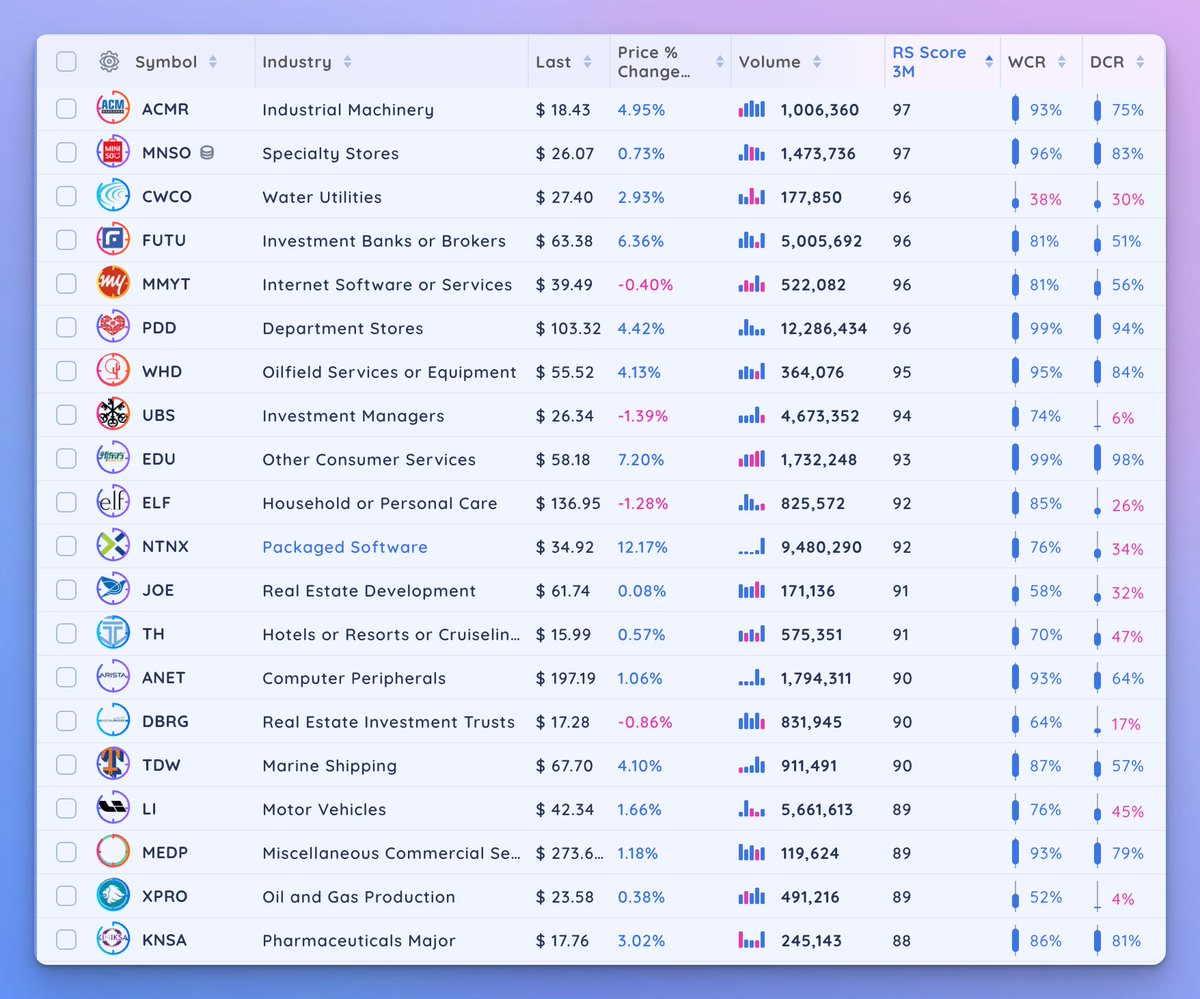Click the TDW Tidewater logo
The image size is (1200, 999).
[x=113, y=765]
